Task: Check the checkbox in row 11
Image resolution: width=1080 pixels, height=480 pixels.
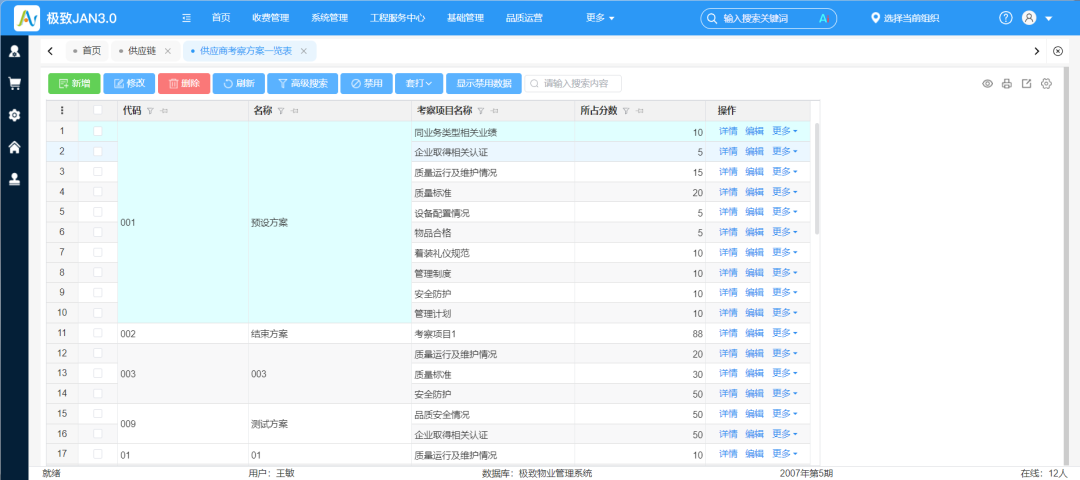Action: [x=98, y=333]
